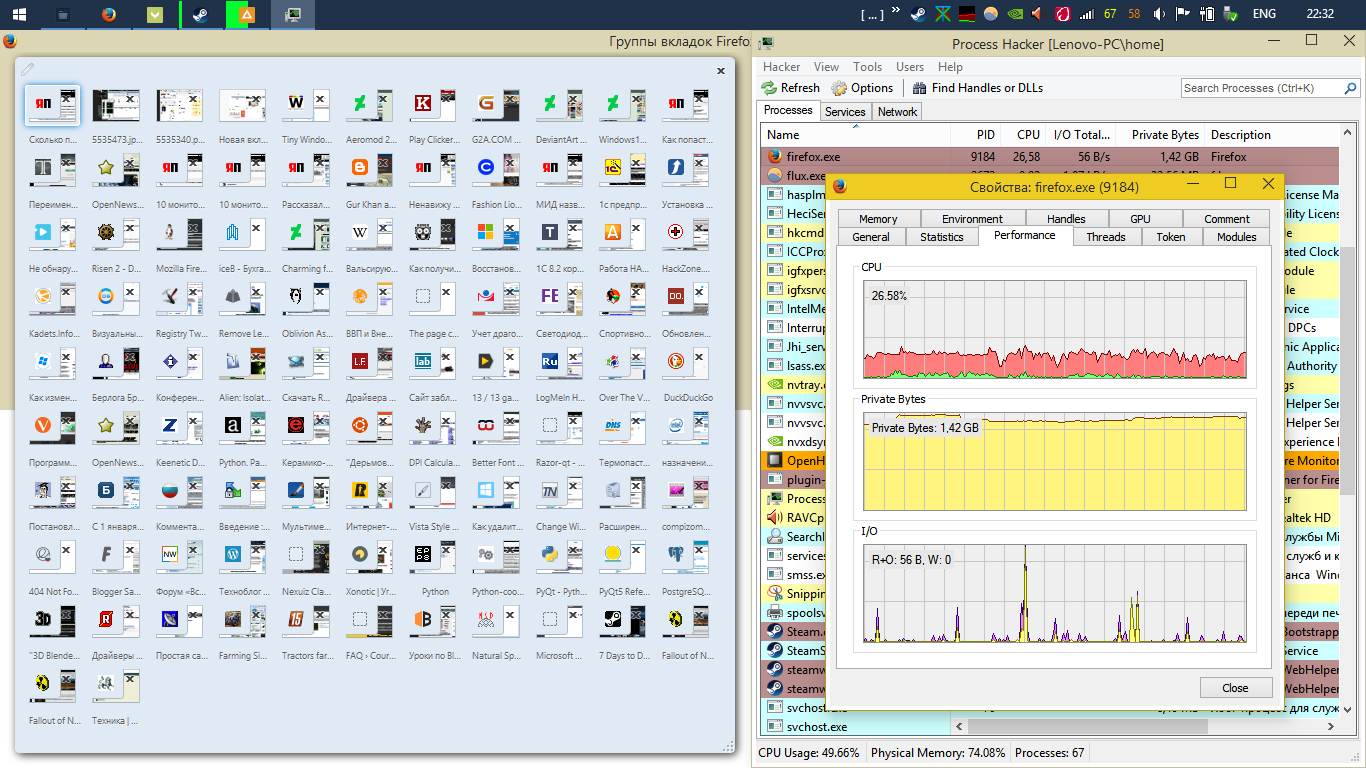1366x768 pixels.
Task: Click the magnifier icon in the Searchl row
Action: tap(774, 537)
